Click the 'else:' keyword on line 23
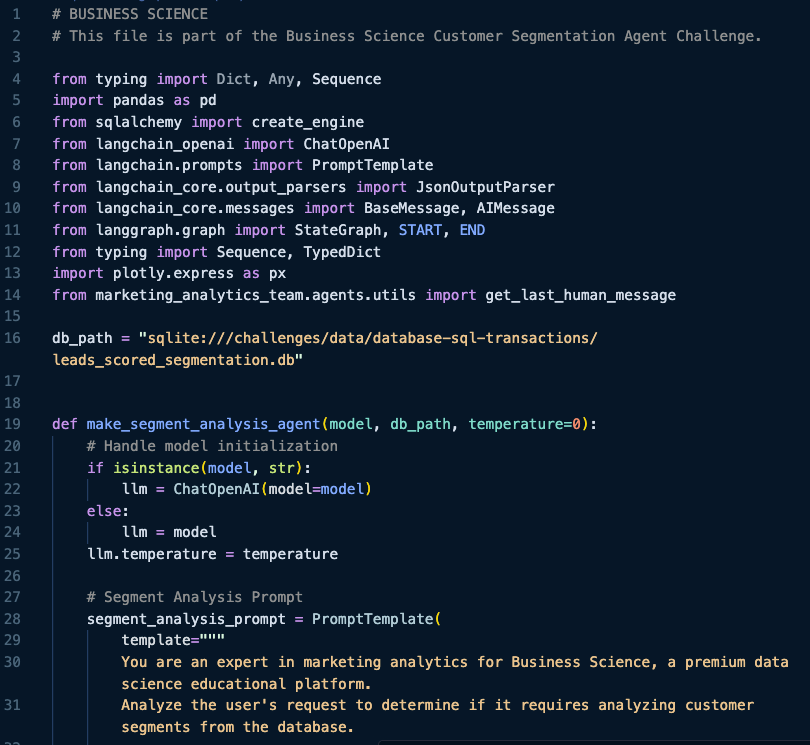This screenshot has height=745, width=810. tap(107, 511)
